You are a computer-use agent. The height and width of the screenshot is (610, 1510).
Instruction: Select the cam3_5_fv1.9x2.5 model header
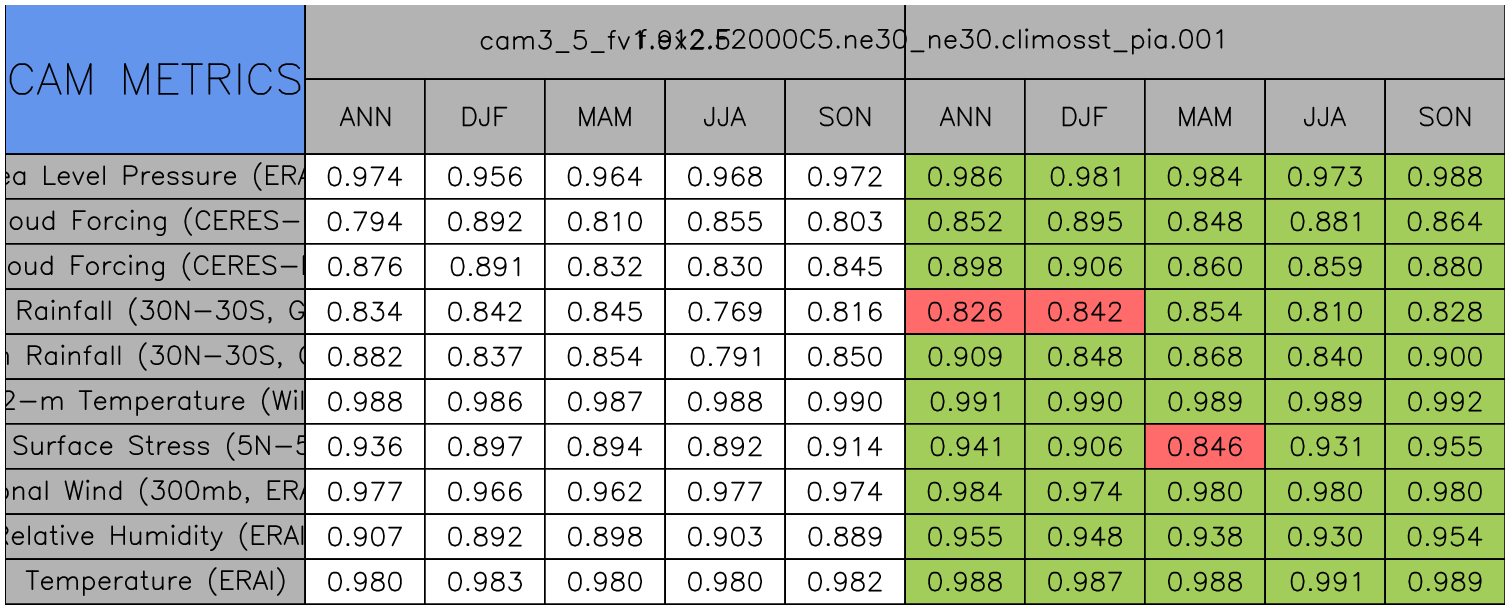coord(604,41)
